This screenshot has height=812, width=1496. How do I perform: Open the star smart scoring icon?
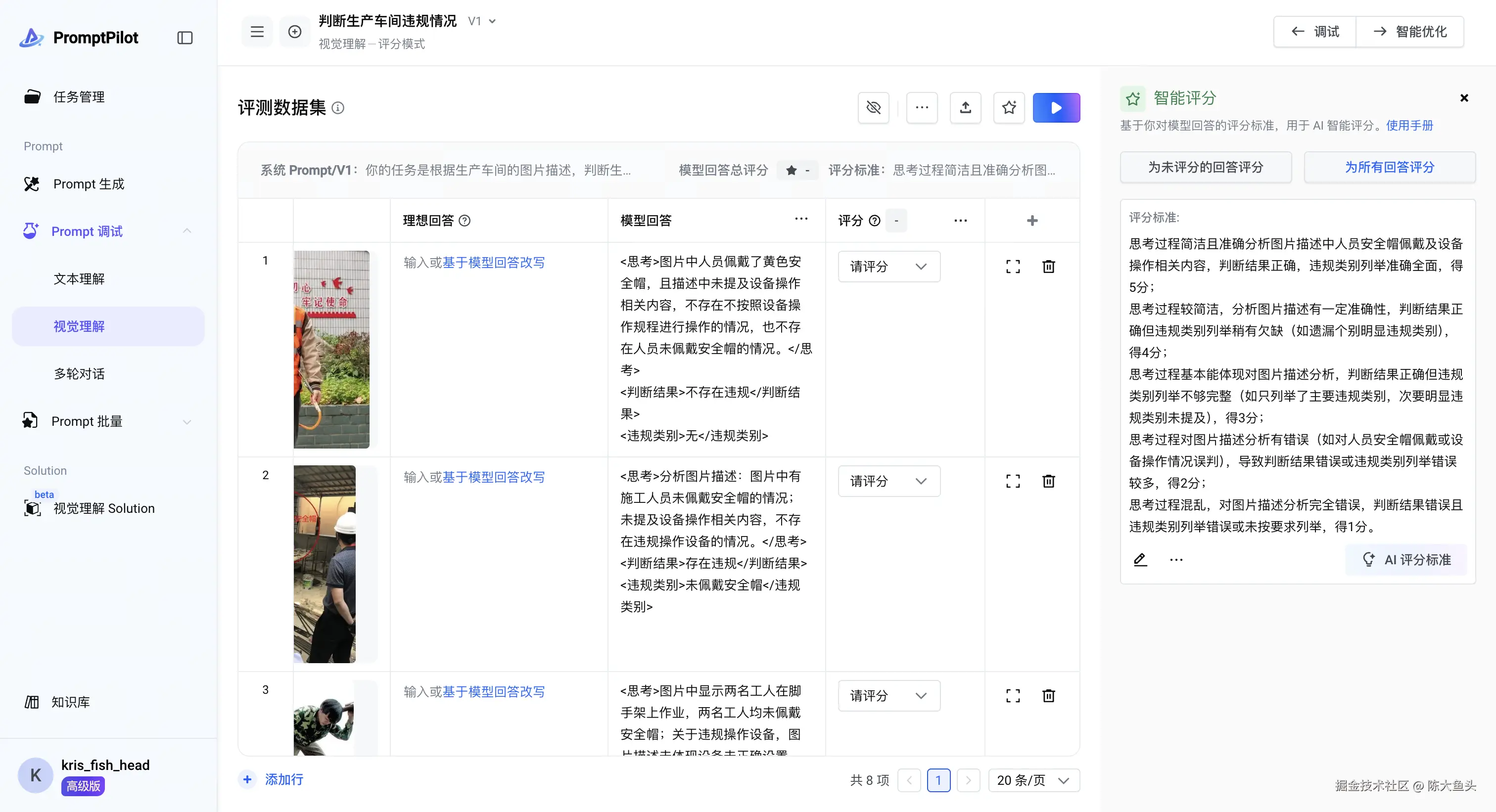tap(1009, 107)
